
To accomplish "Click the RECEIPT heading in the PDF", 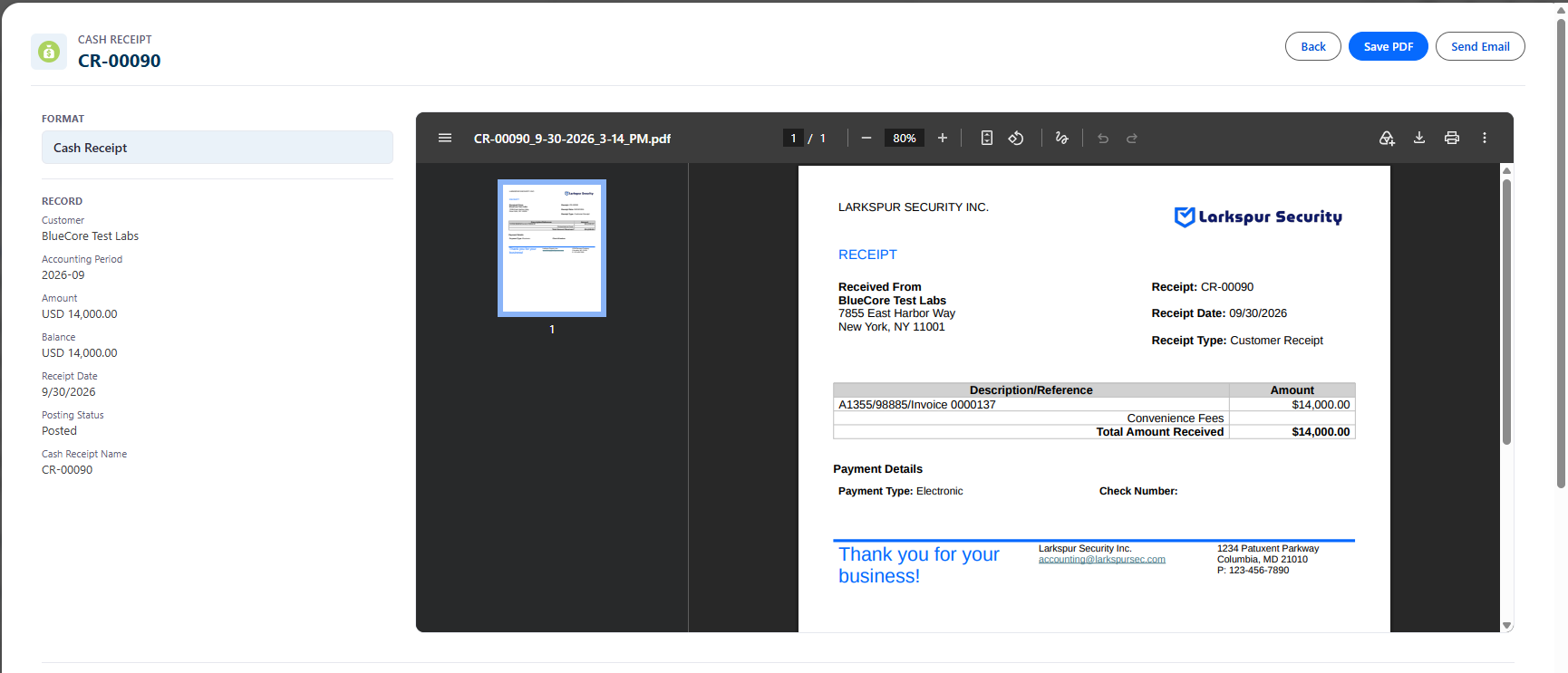I will click(x=867, y=255).
